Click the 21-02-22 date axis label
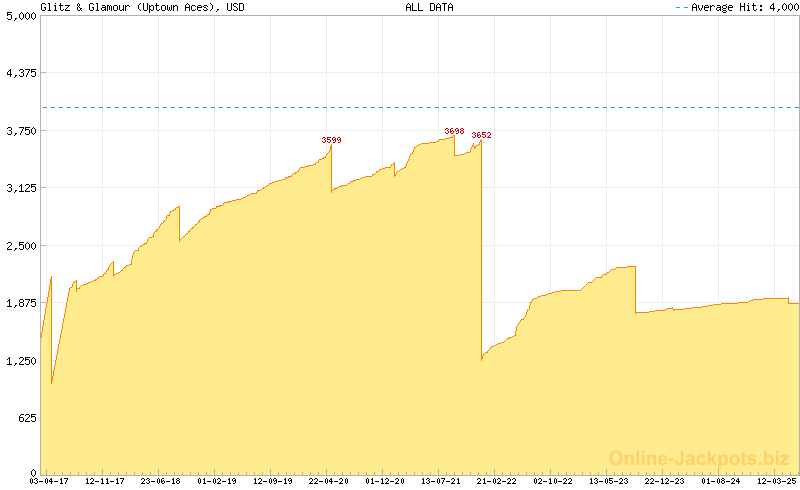The width and height of the screenshot is (800, 490). pyautogui.click(x=497, y=481)
